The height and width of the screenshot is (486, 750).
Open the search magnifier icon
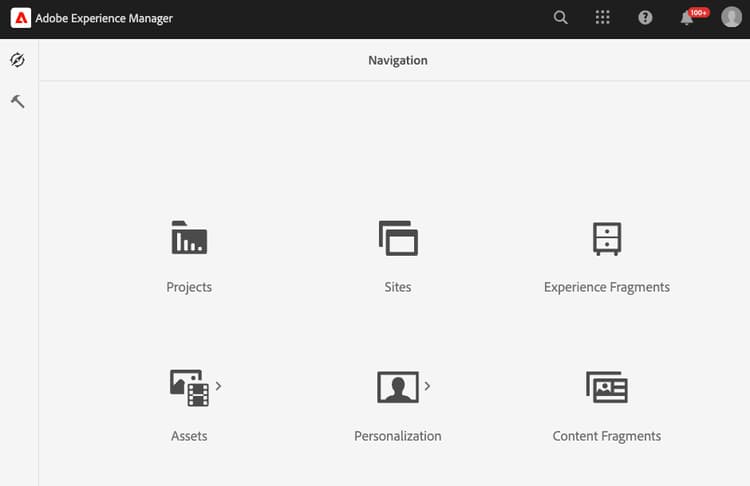pyautogui.click(x=561, y=18)
